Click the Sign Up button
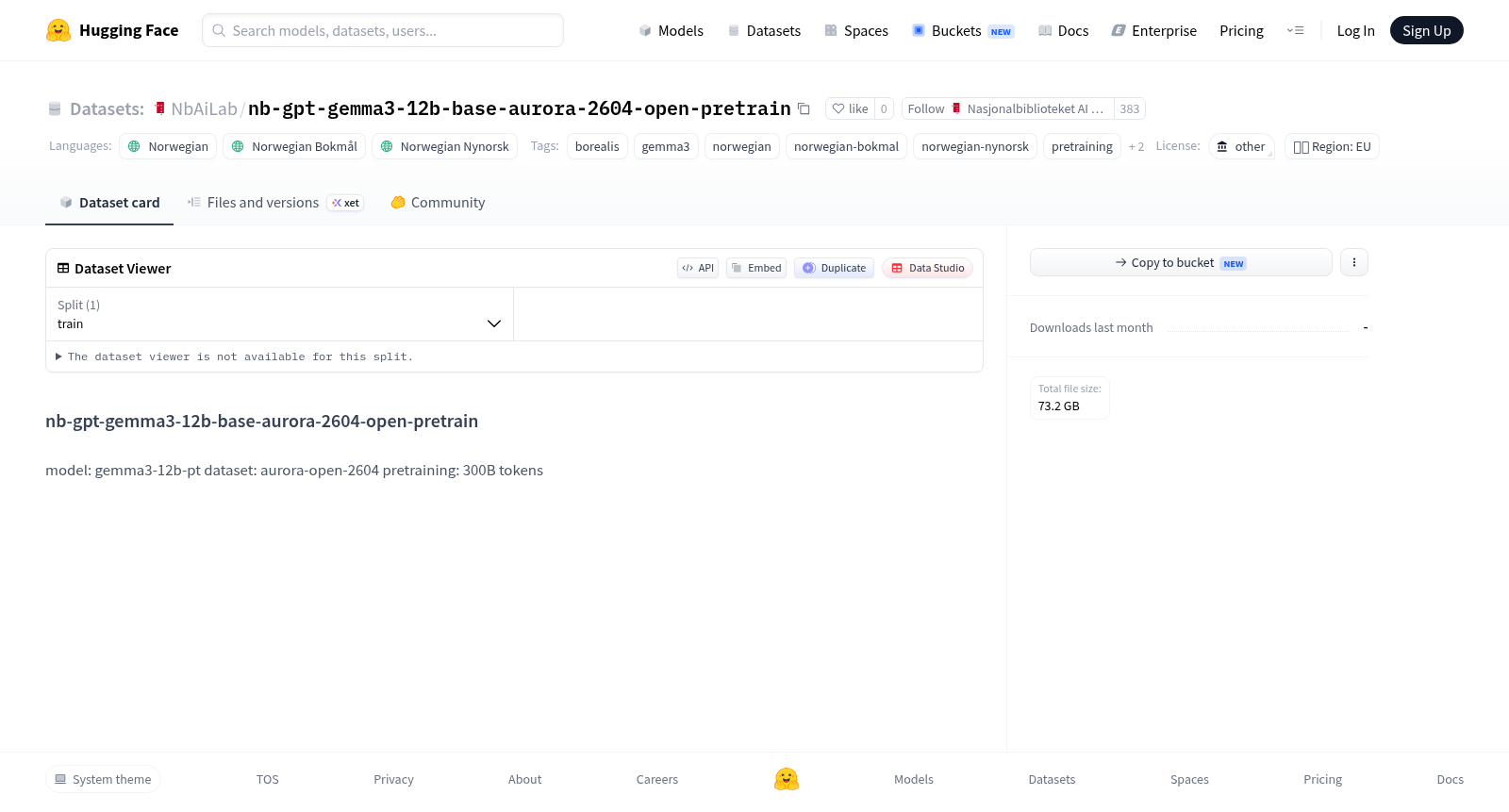The width and height of the screenshot is (1509, 812). [x=1426, y=30]
